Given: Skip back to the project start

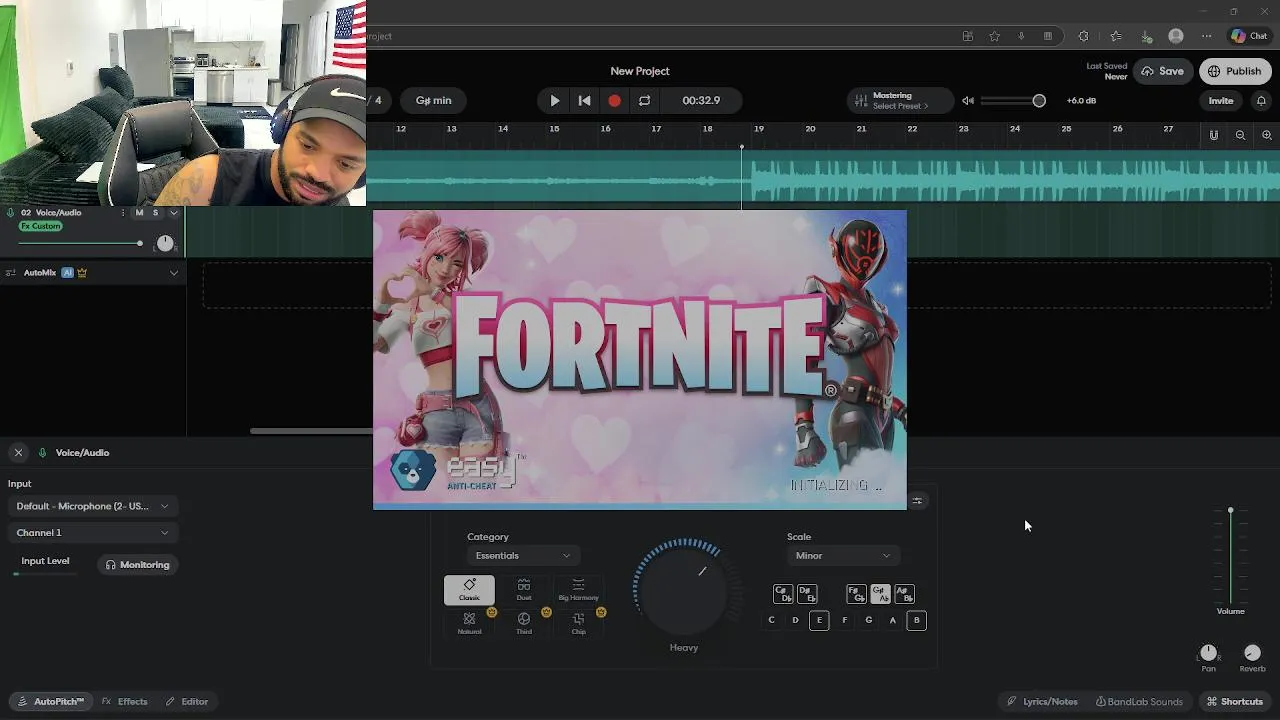Looking at the screenshot, I should [x=585, y=100].
